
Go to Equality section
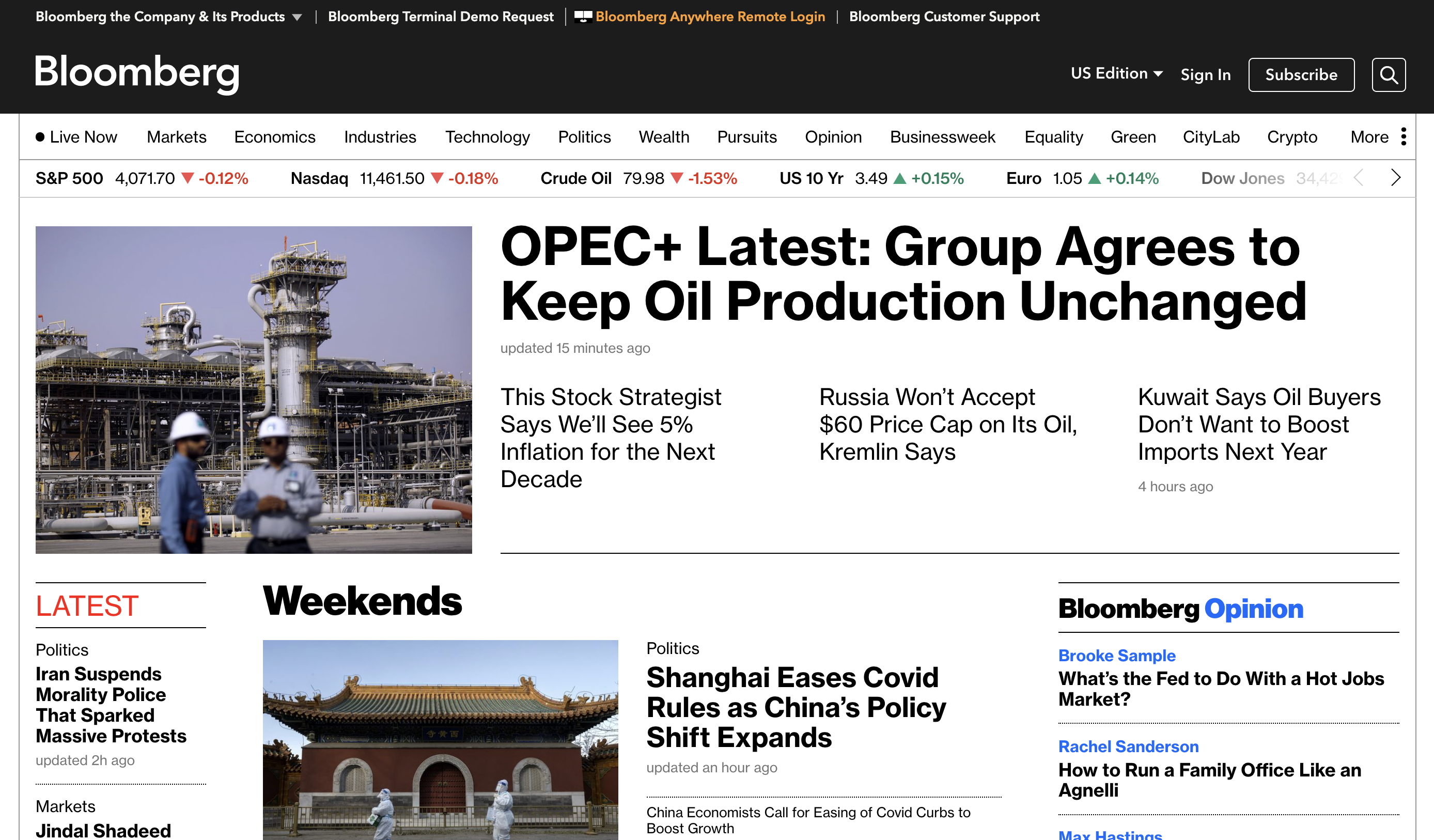(x=1053, y=136)
